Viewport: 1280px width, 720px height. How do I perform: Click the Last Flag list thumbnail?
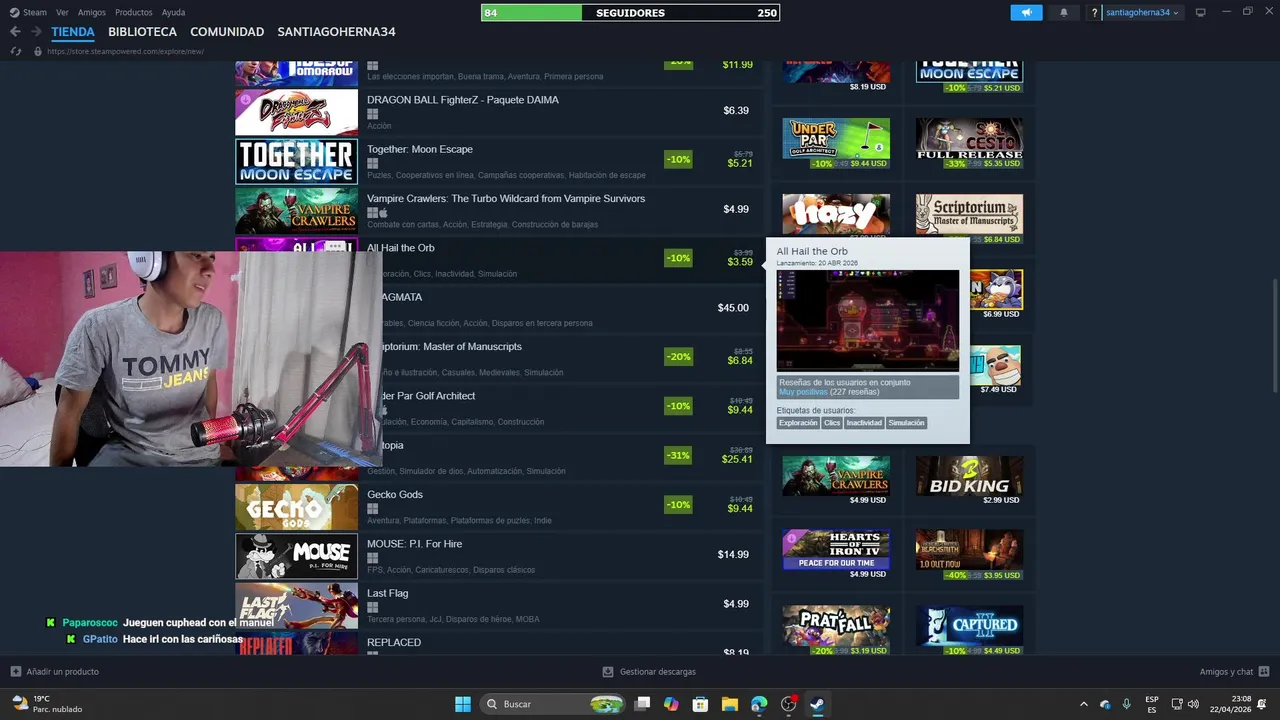click(296, 605)
